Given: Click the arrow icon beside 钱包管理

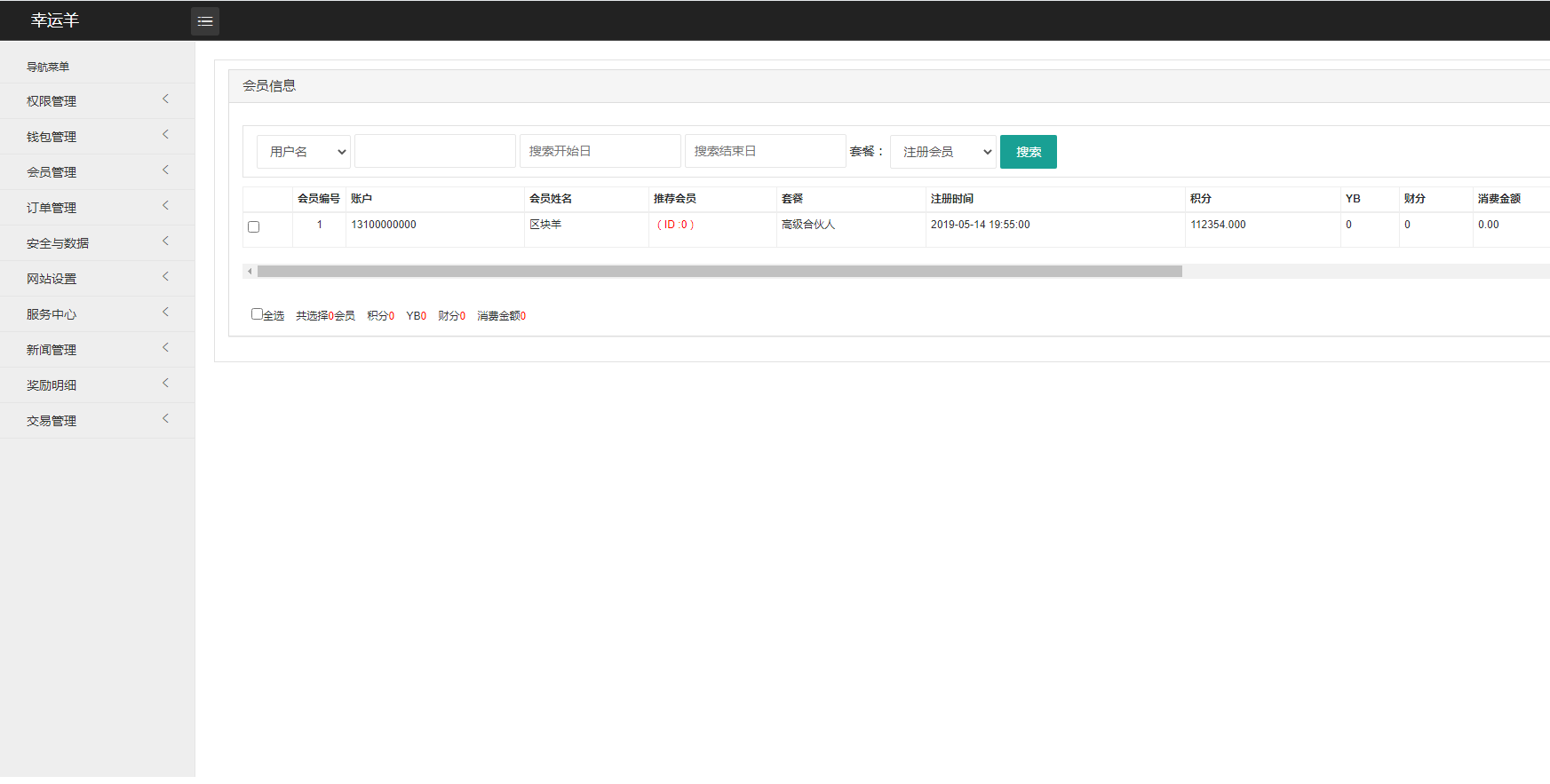Looking at the screenshot, I should [165, 135].
